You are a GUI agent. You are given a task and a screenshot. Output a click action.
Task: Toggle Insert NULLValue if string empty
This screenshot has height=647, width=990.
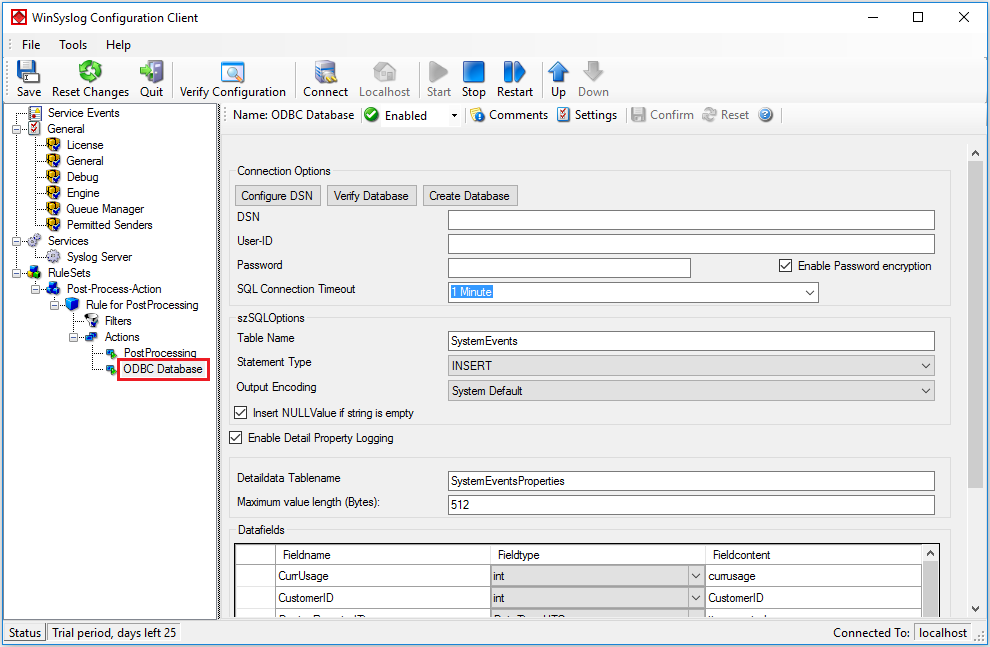241,413
